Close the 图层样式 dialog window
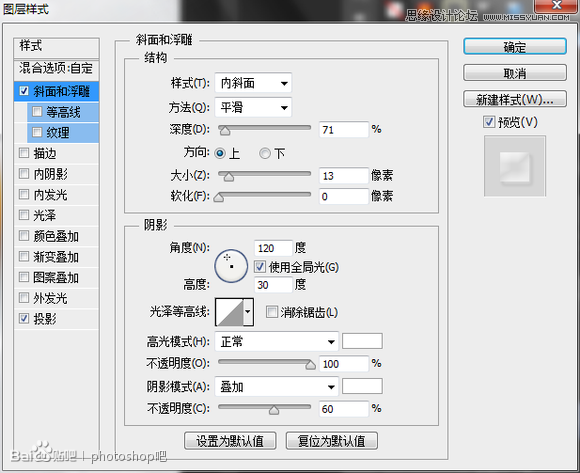The height and width of the screenshot is (473, 580). [556, 5]
